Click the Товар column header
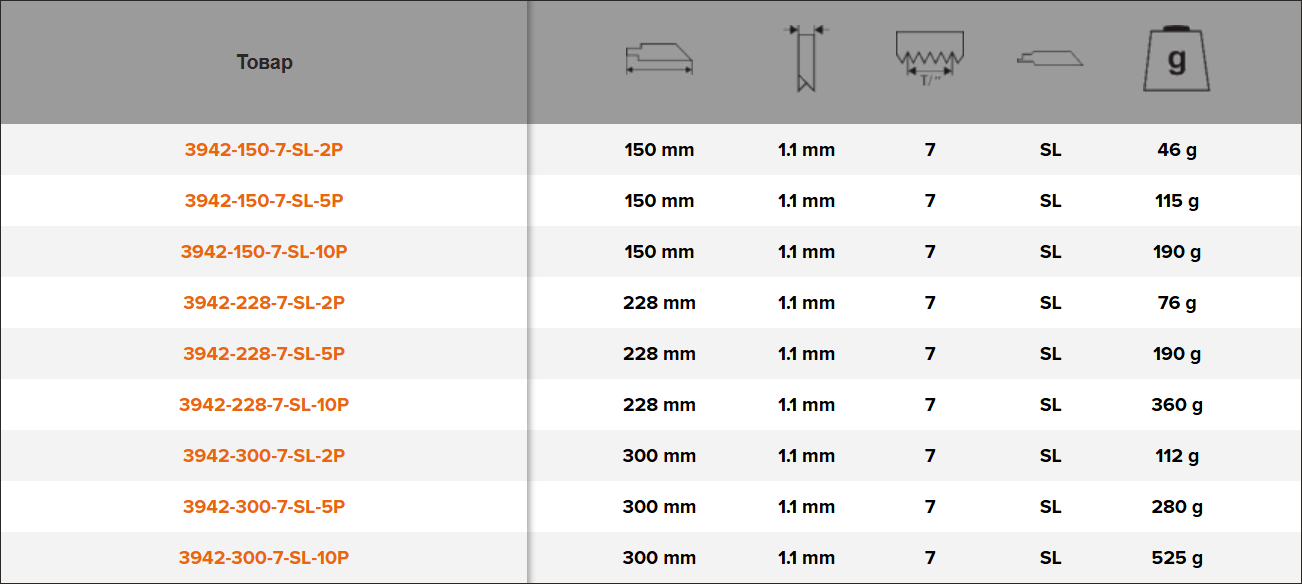This screenshot has width=1302, height=584. (x=265, y=62)
